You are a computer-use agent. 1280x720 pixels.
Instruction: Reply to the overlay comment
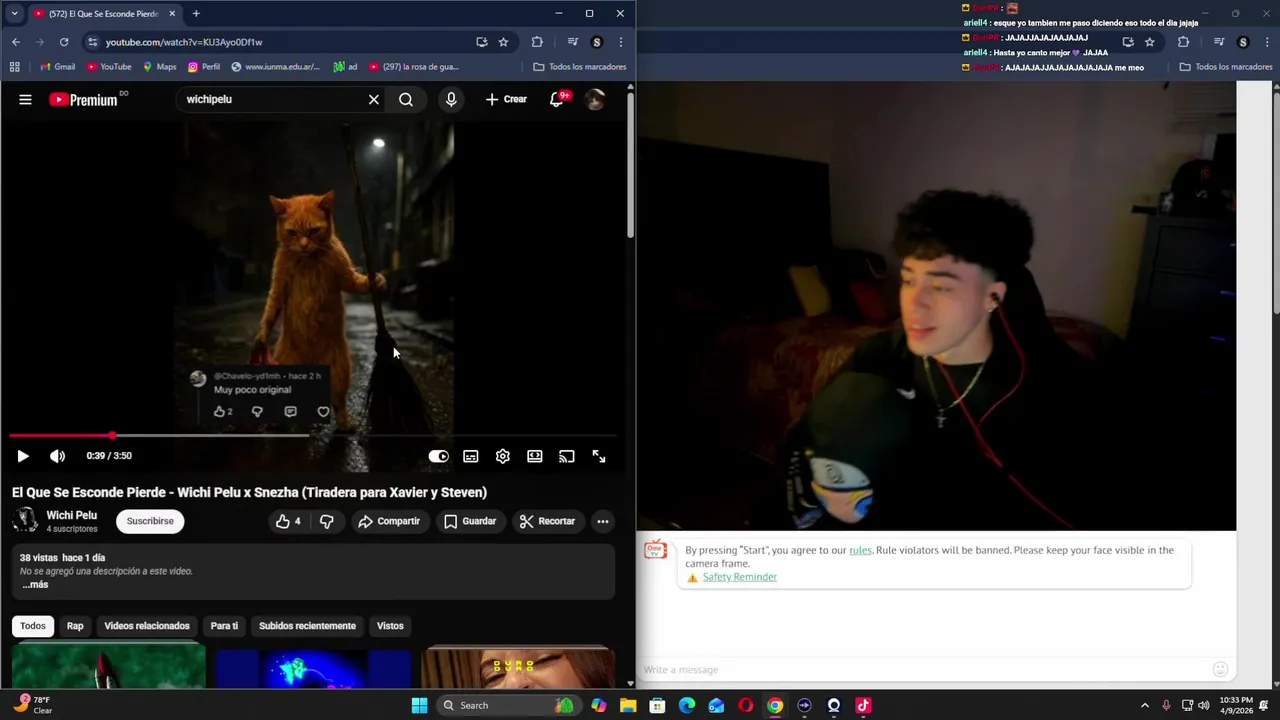(290, 412)
